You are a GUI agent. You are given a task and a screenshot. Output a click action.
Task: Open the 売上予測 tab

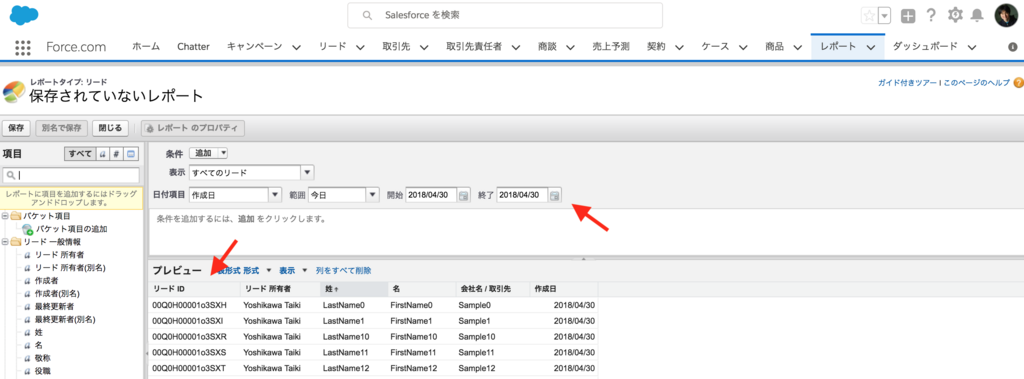tap(611, 46)
